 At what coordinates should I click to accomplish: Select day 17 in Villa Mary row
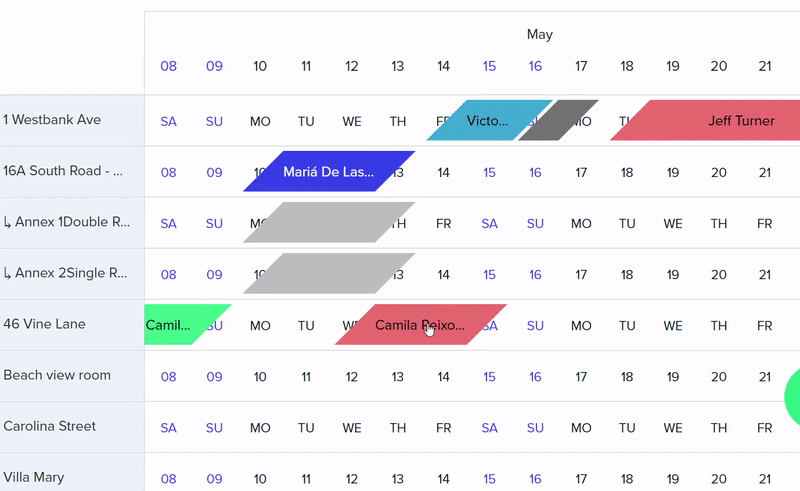(581, 479)
